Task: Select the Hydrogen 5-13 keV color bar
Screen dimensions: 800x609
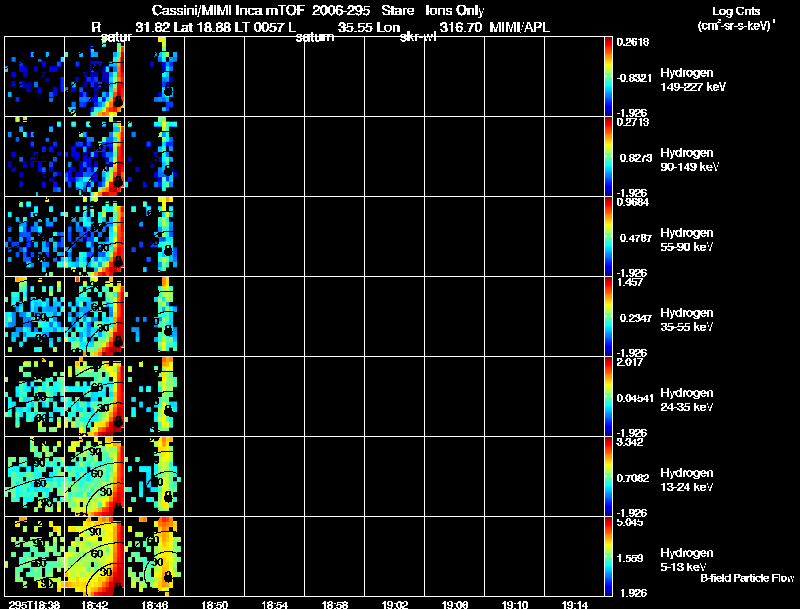Action: (x=609, y=556)
